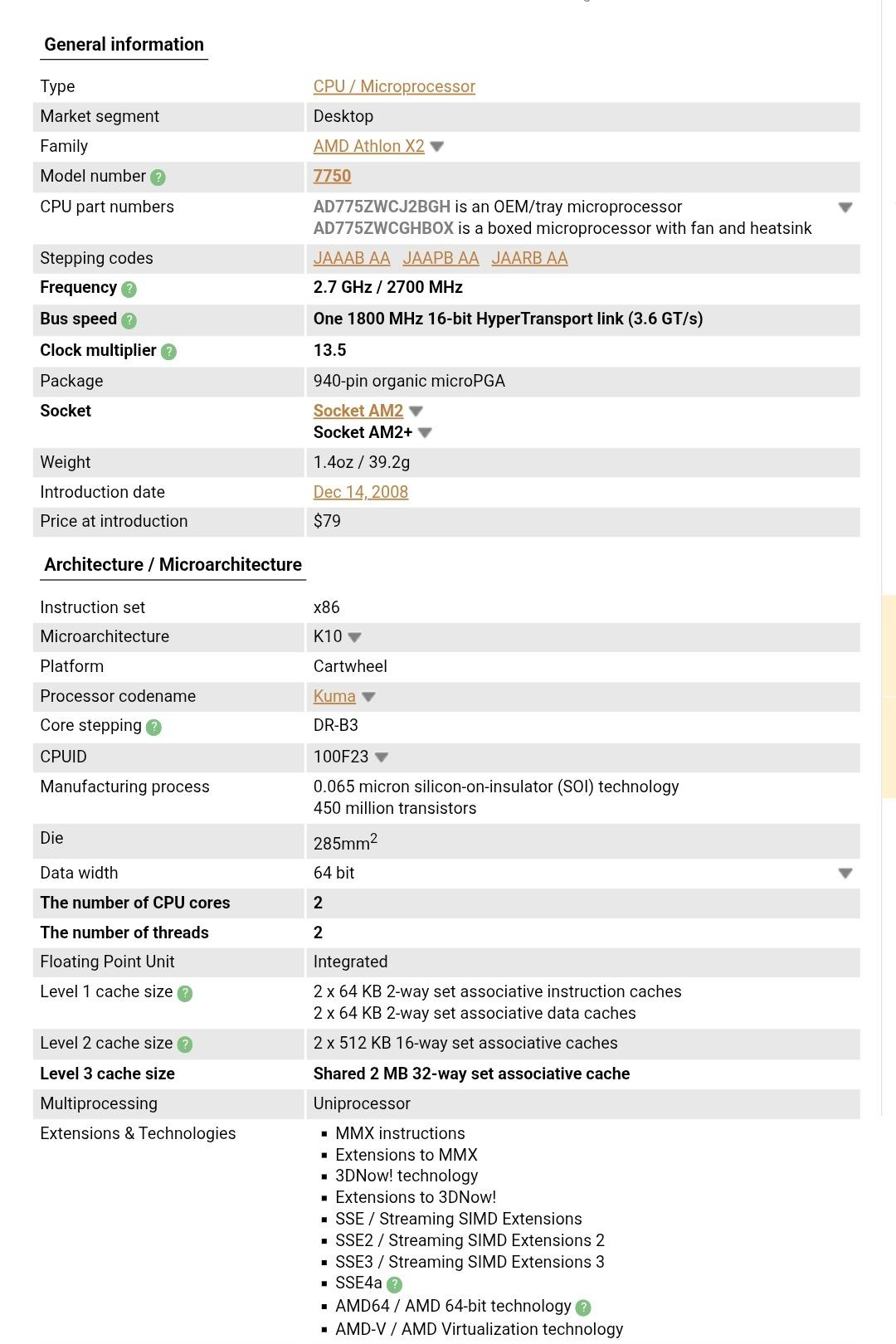Image resolution: width=896 pixels, height=1344 pixels.
Task: Open the Kuma codename dropdown arrow
Action: pyautogui.click(x=369, y=697)
